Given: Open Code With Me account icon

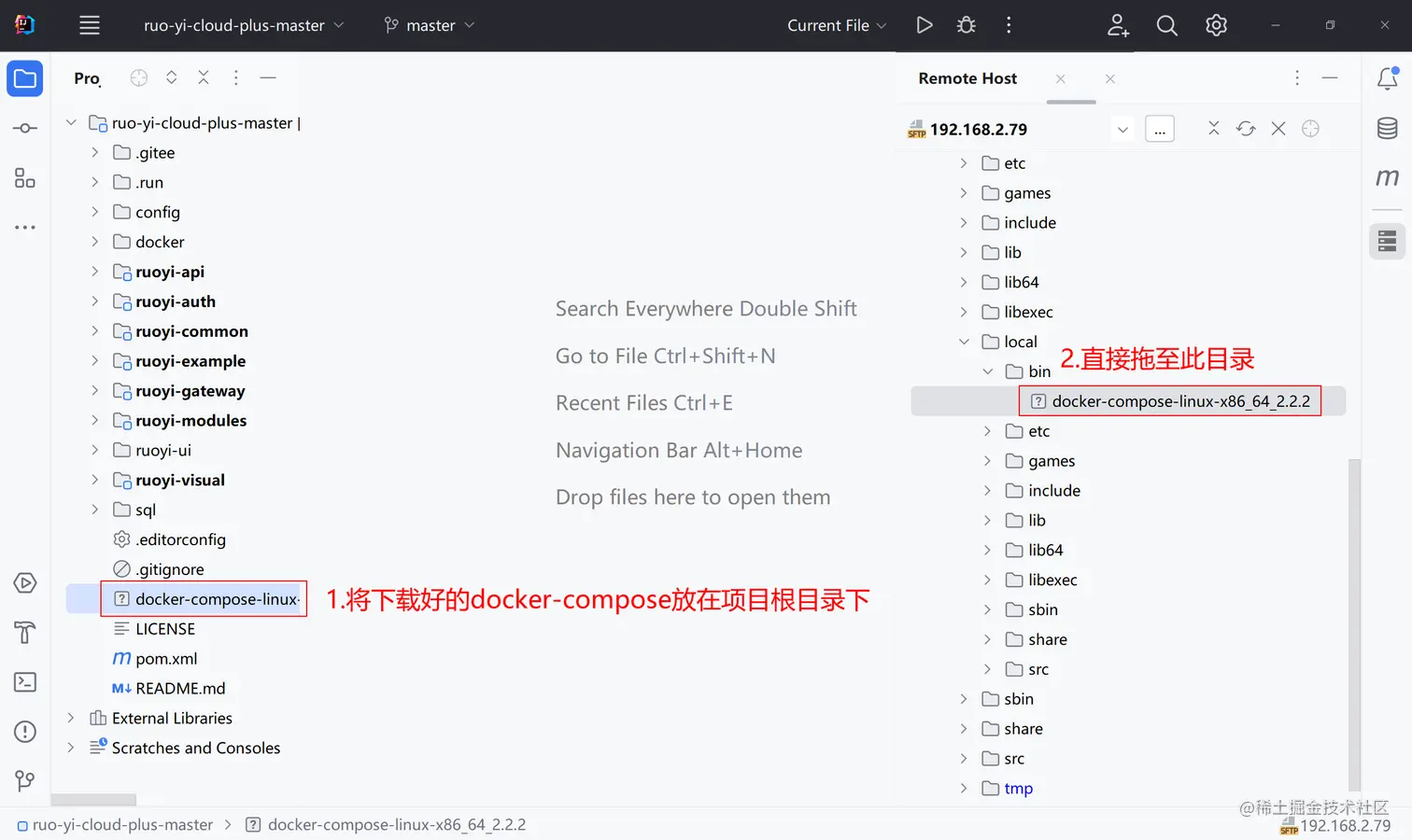Looking at the screenshot, I should tap(1118, 25).
